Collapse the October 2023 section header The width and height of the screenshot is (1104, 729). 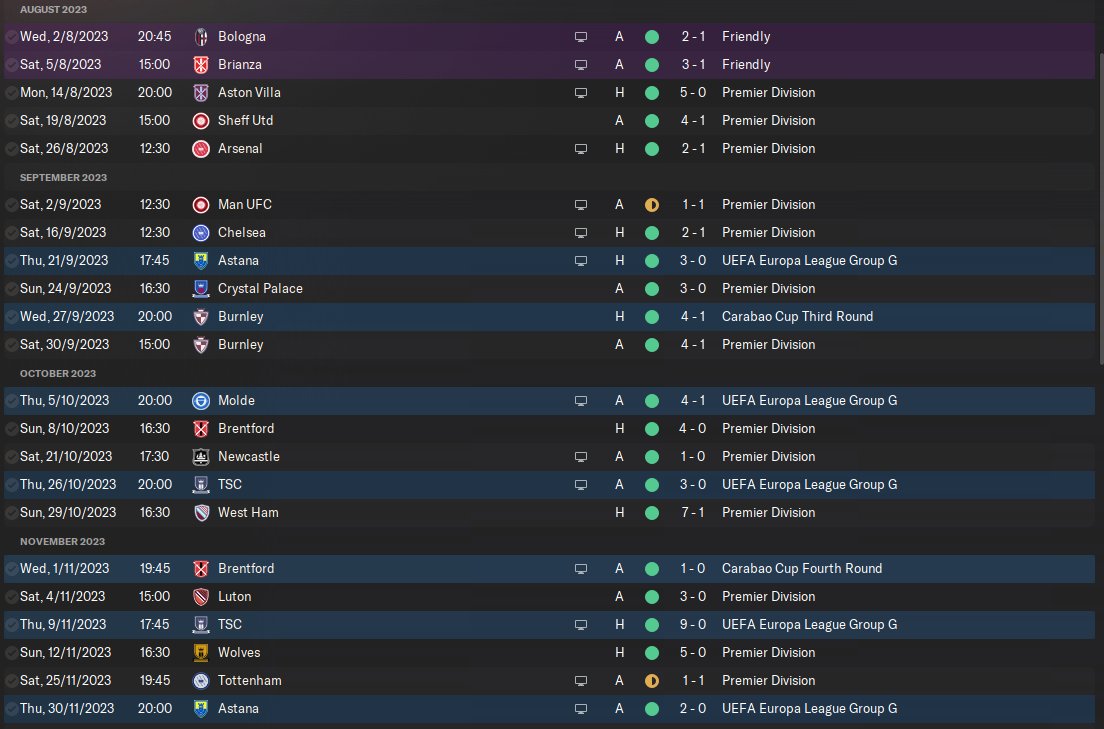58,373
